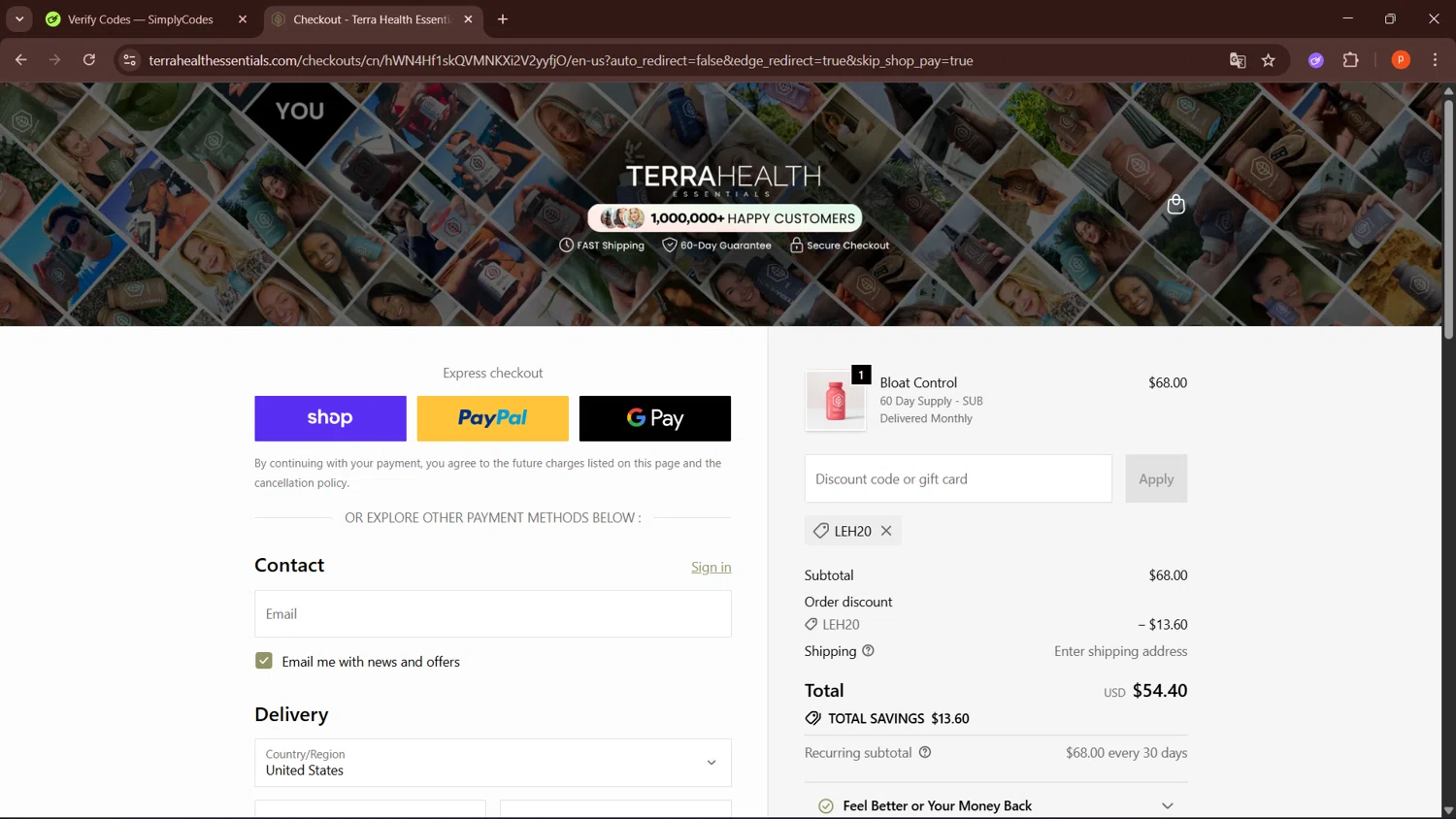
Task: Expand Feel Better or Your Money Back
Action: (996, 805)
